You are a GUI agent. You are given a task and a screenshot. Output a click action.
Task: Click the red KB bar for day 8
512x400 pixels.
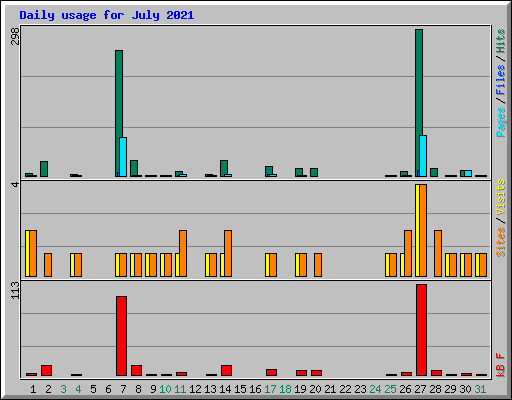[x=136, y=370]
